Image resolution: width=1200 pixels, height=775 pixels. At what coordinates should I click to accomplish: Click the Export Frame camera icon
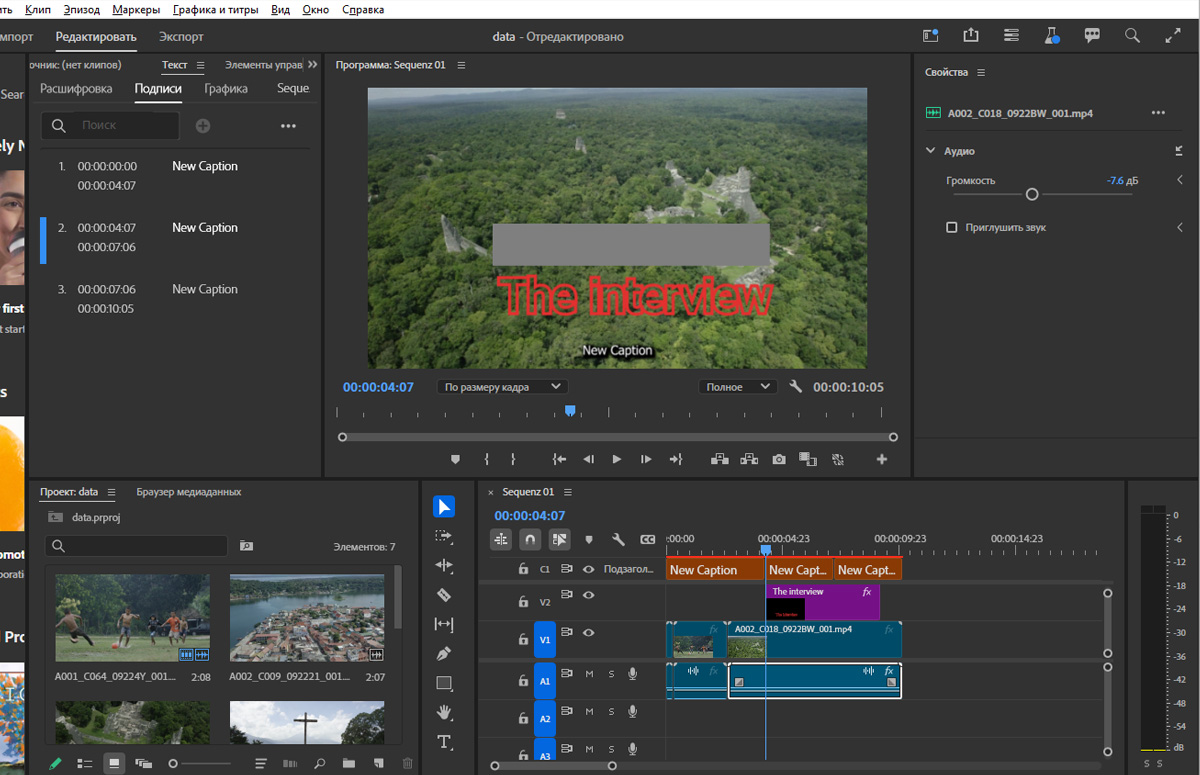pyautogui.click(x=779, y=460)
